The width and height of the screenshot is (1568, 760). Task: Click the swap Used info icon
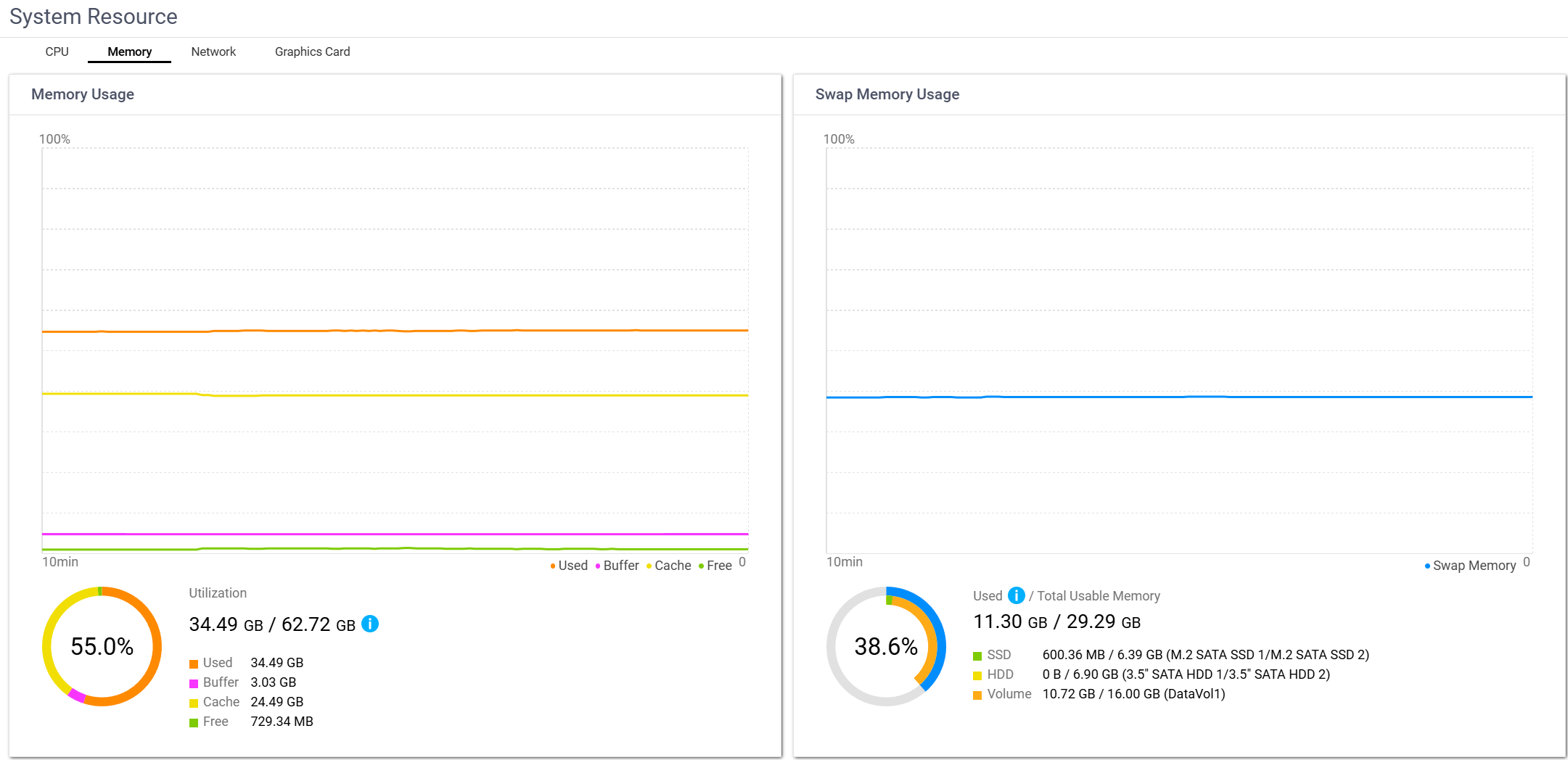[1017, 595]
